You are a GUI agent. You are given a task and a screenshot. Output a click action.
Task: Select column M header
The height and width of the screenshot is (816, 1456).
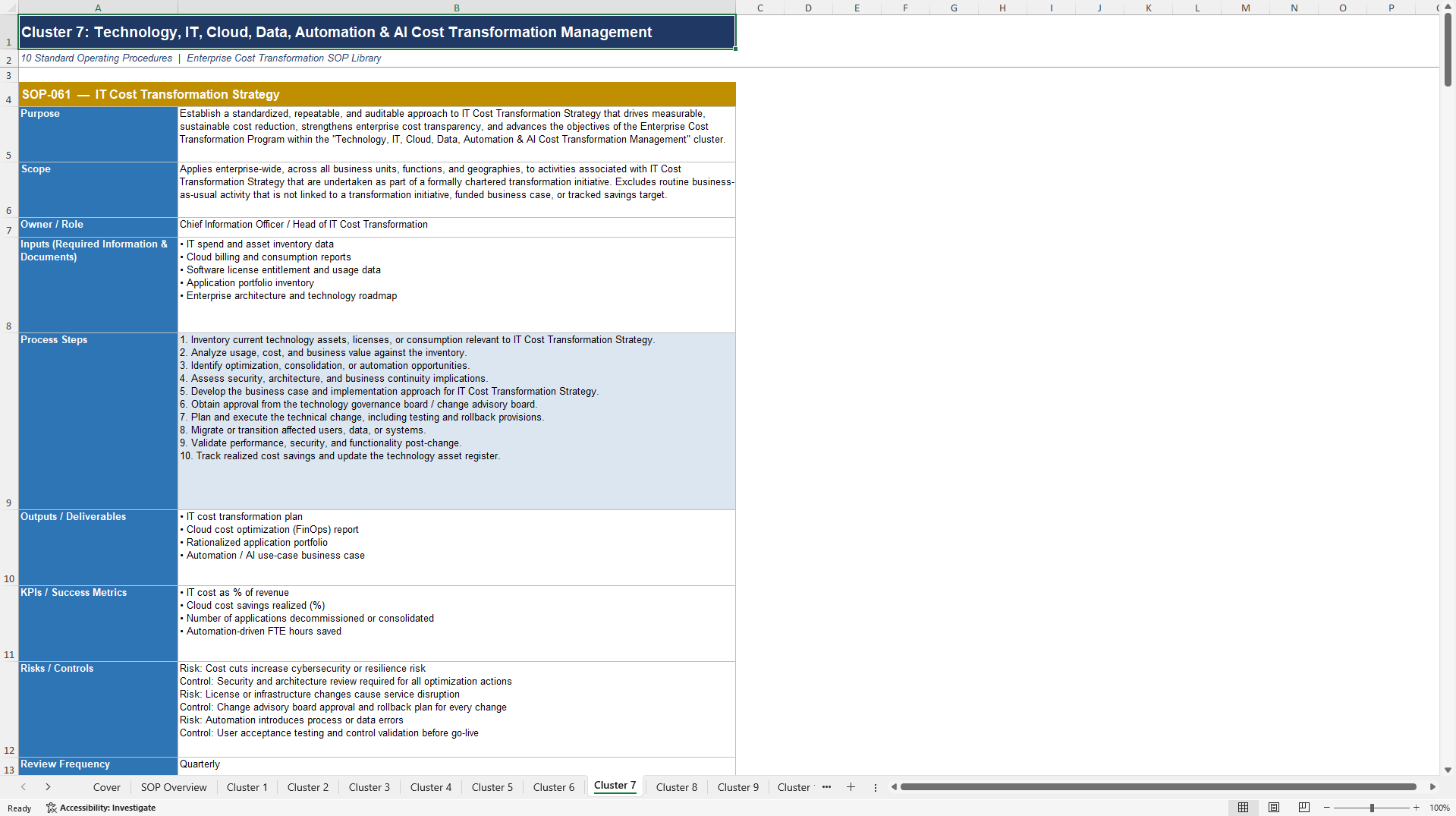point(1245,8)
